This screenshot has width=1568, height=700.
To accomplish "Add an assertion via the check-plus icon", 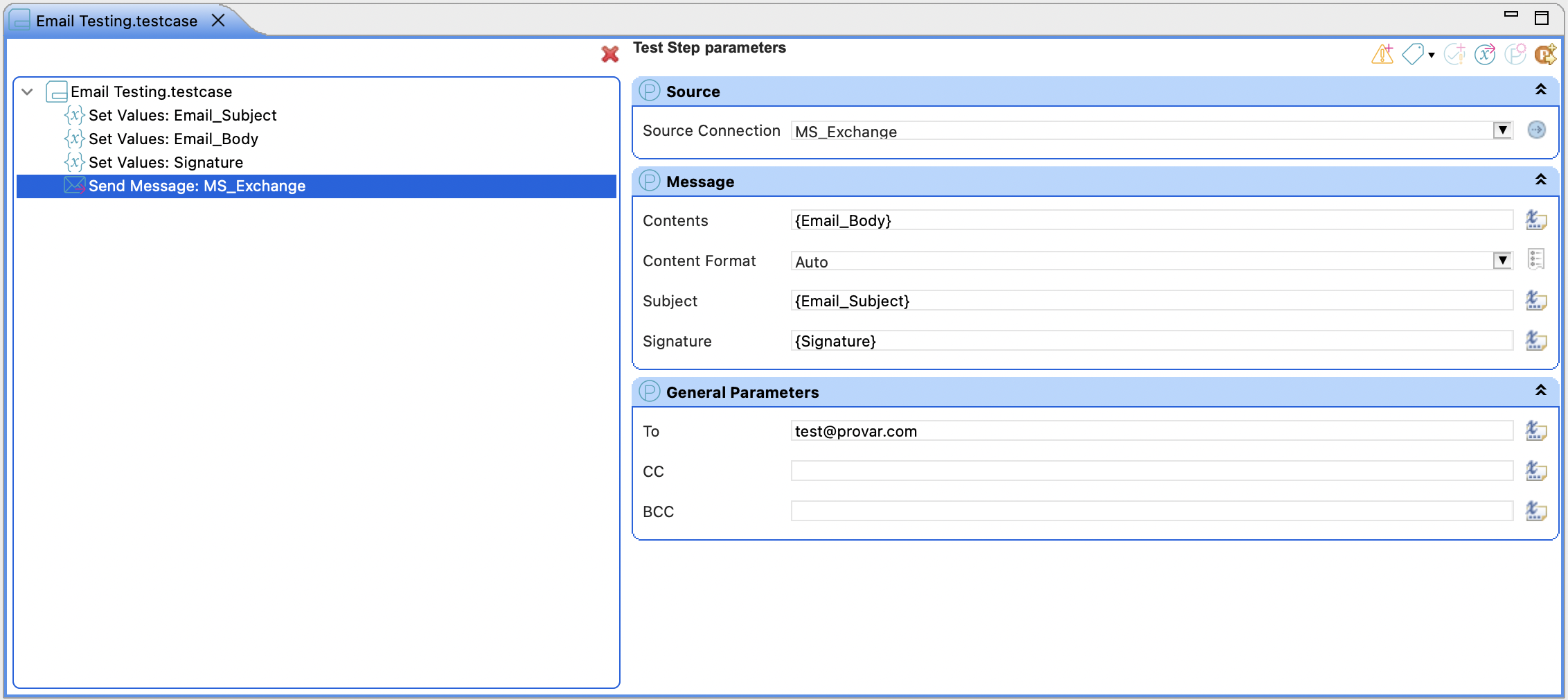I will (1454, 54).
